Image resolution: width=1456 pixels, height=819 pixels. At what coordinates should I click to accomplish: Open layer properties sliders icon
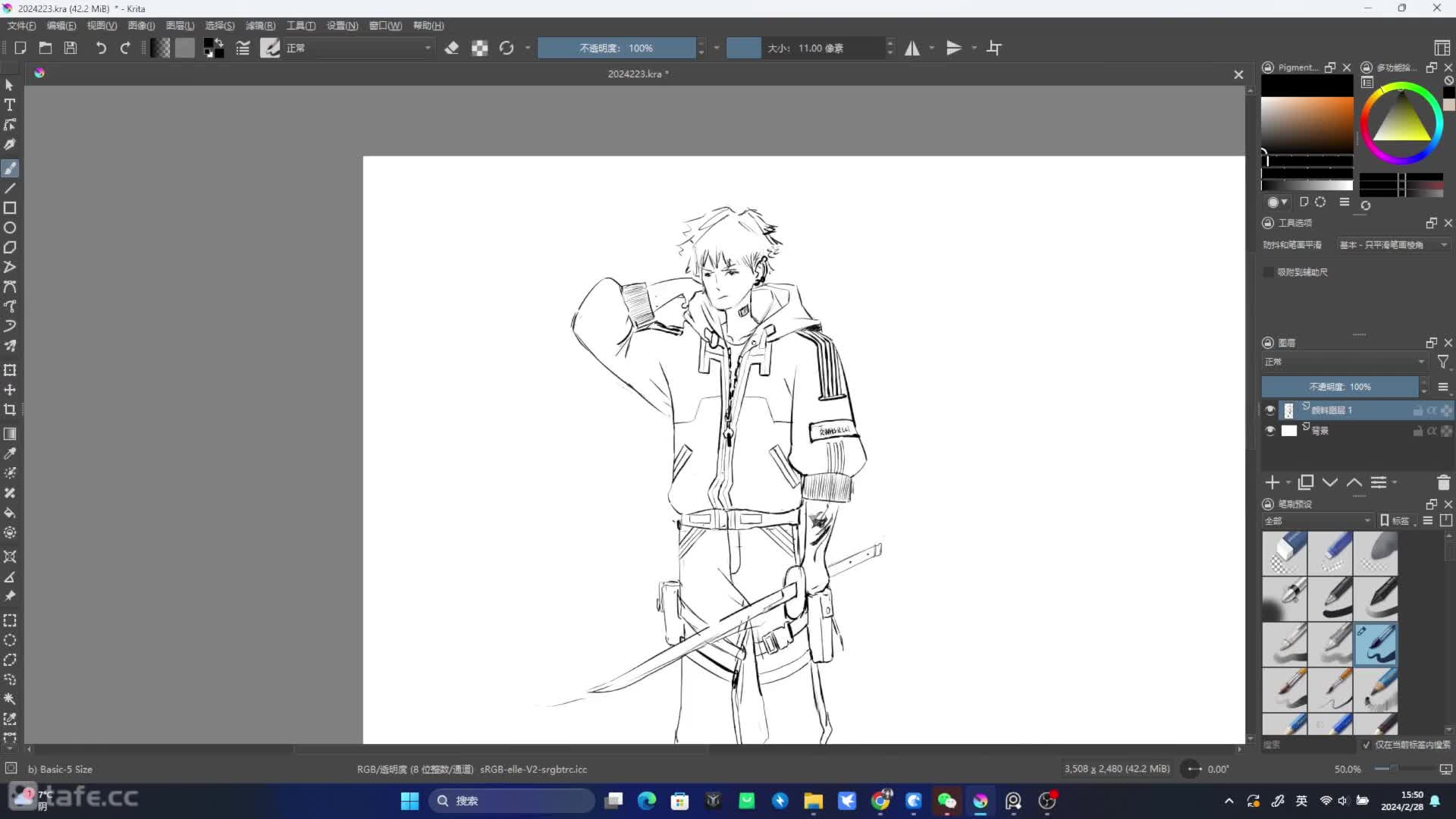coord(1379,482)
